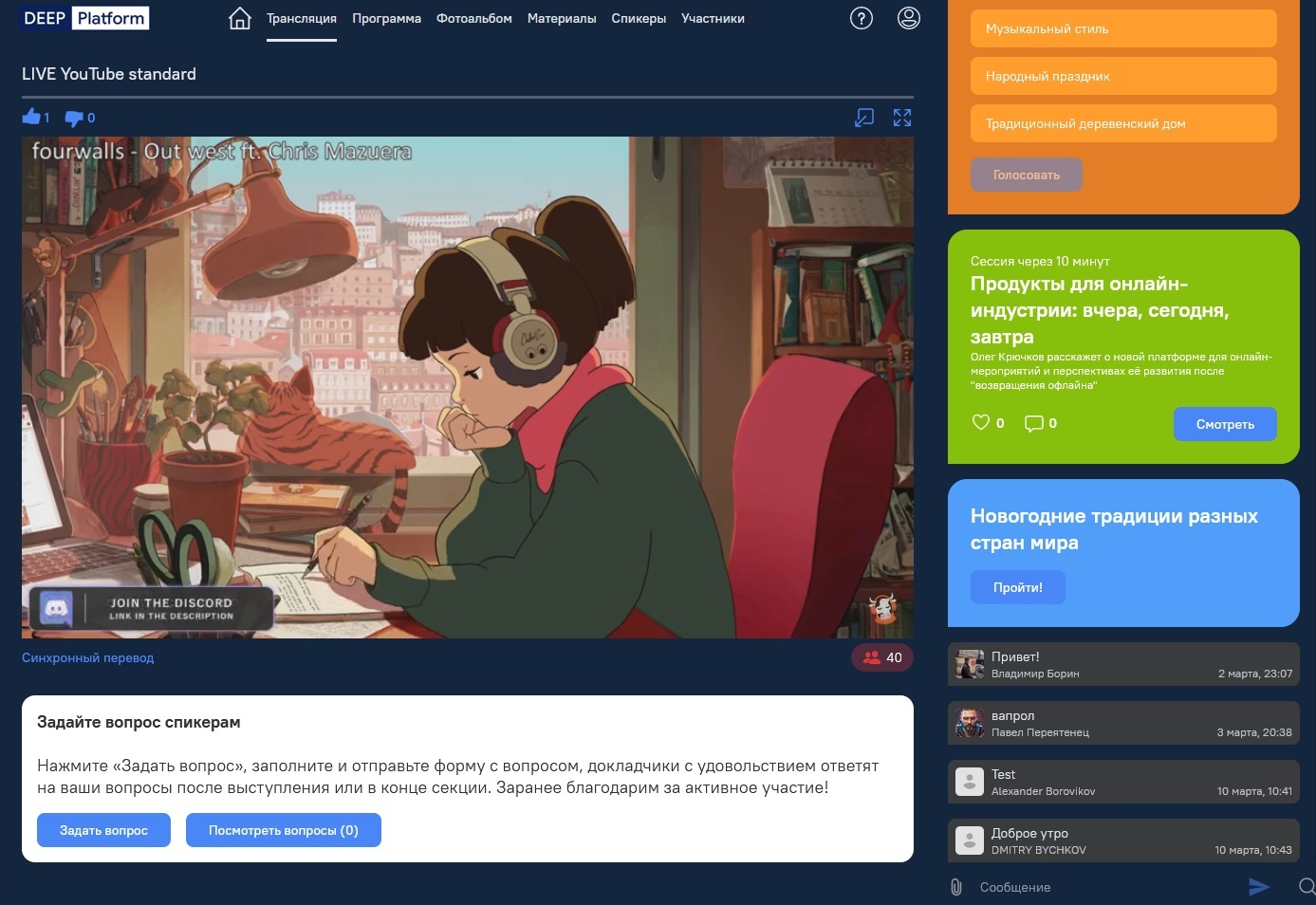
Task: Switch to the Спикеры tab
Action: pyautogui.click(x=639, y=18)
